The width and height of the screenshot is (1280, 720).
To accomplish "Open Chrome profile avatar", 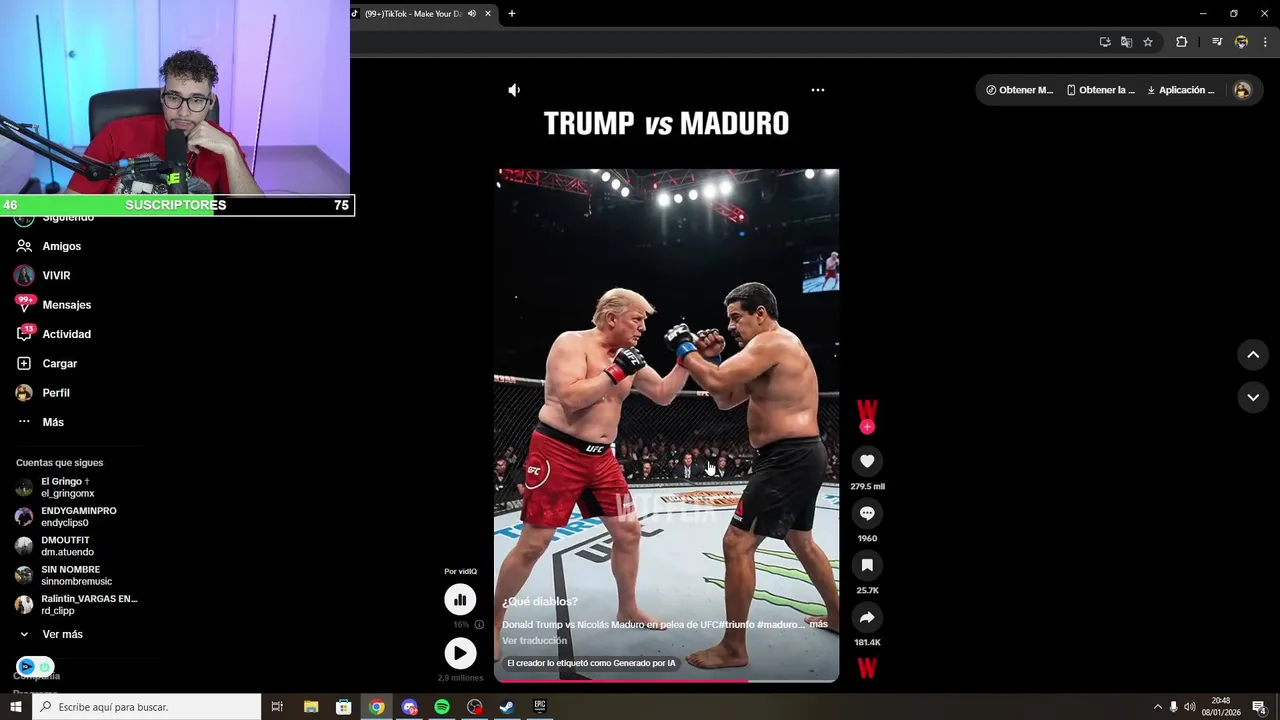I will (1241, 42).
